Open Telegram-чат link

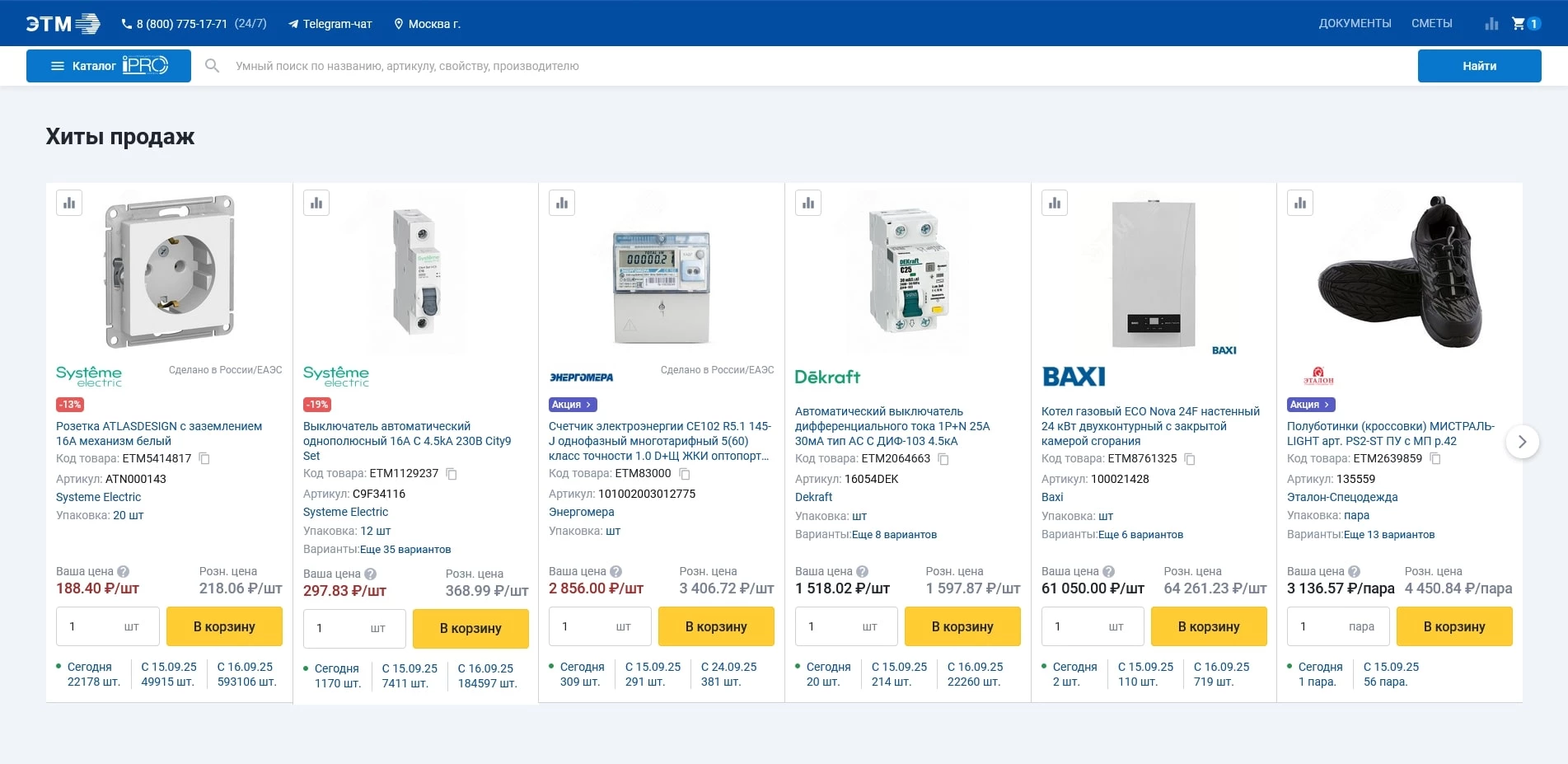[330, 24]
